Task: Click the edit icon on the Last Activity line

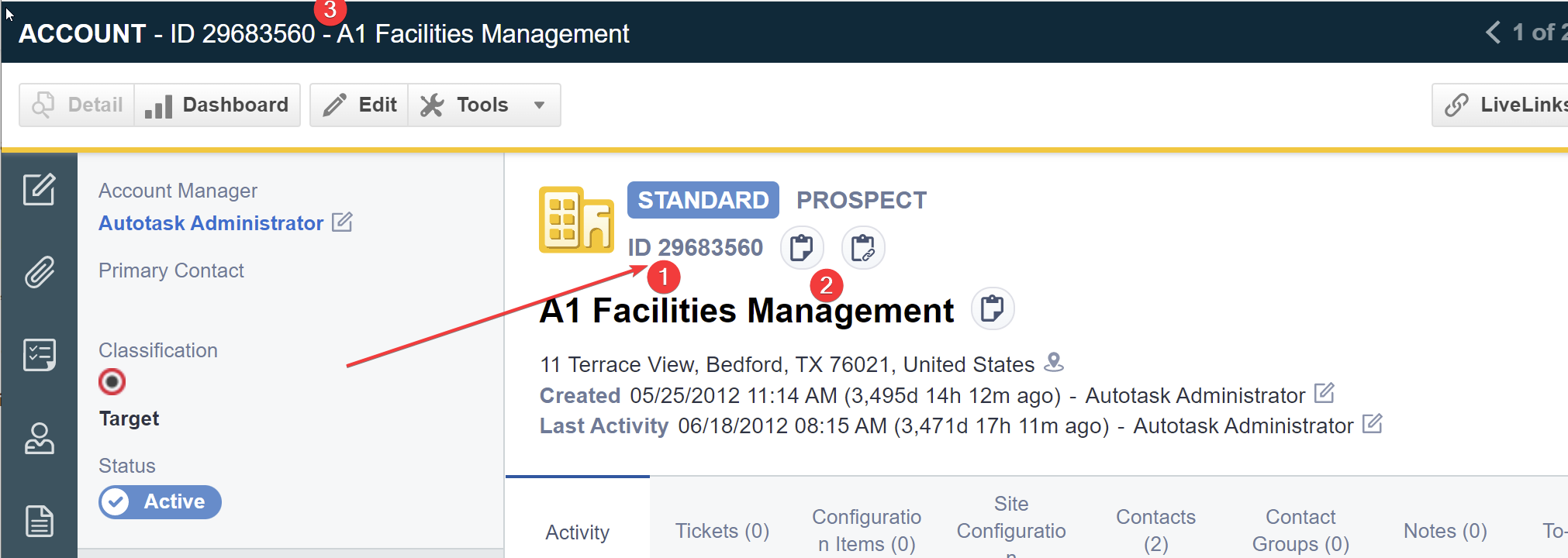Action: (x=1372, y=424)
